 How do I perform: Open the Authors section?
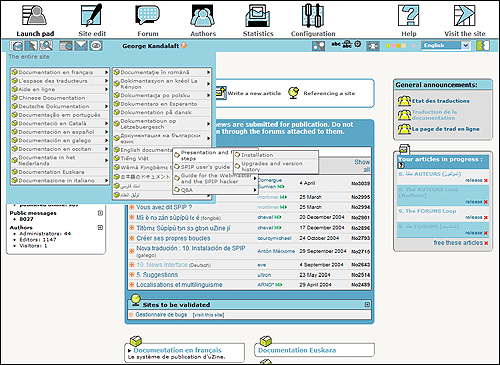tap(203, 19)
